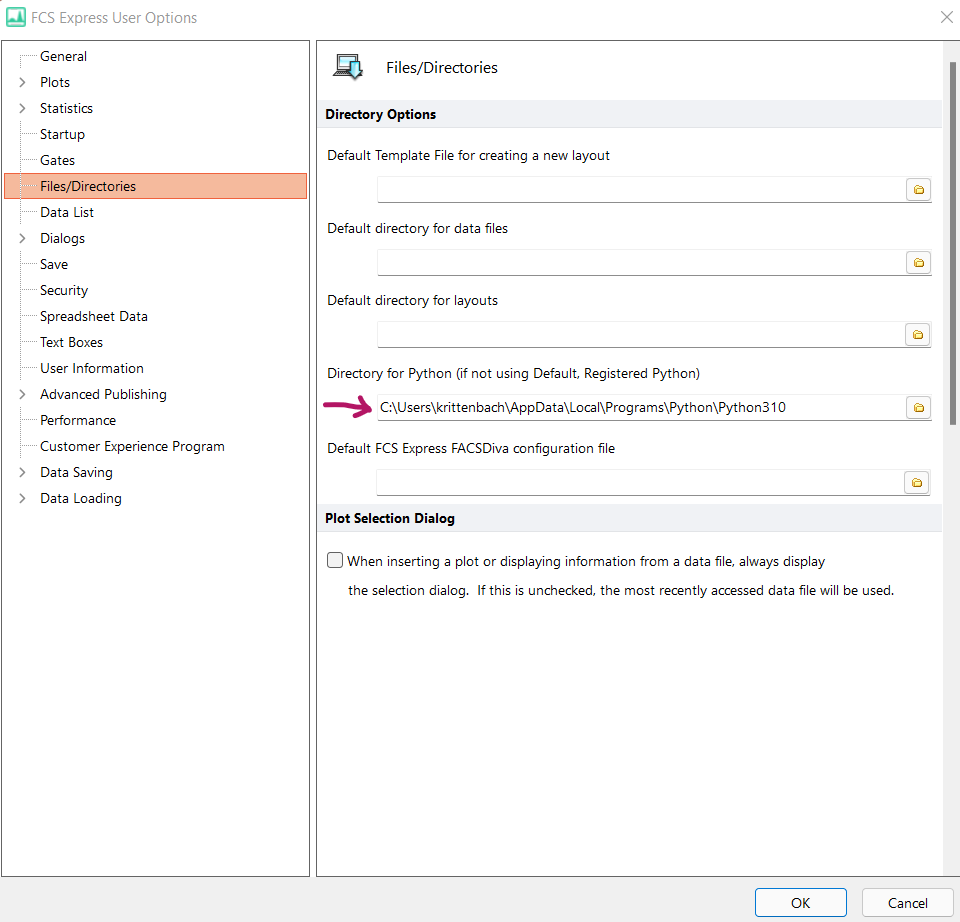Screen dimensions: 960x922
Task: Click the FCS Express title bar icon
Action: coord(16,17)
